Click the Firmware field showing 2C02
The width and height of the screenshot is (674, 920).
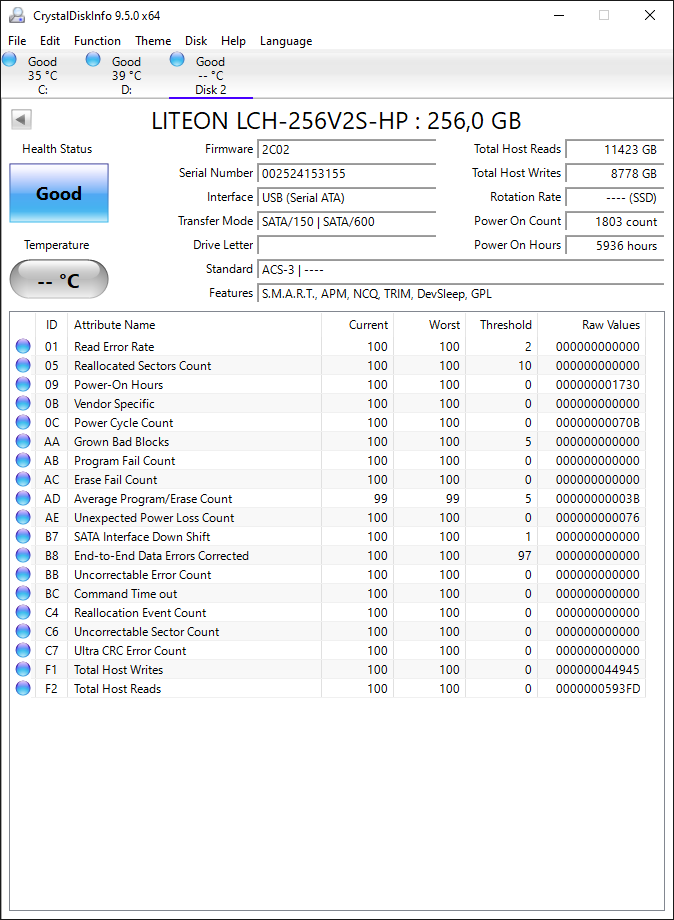coord(347,150)
